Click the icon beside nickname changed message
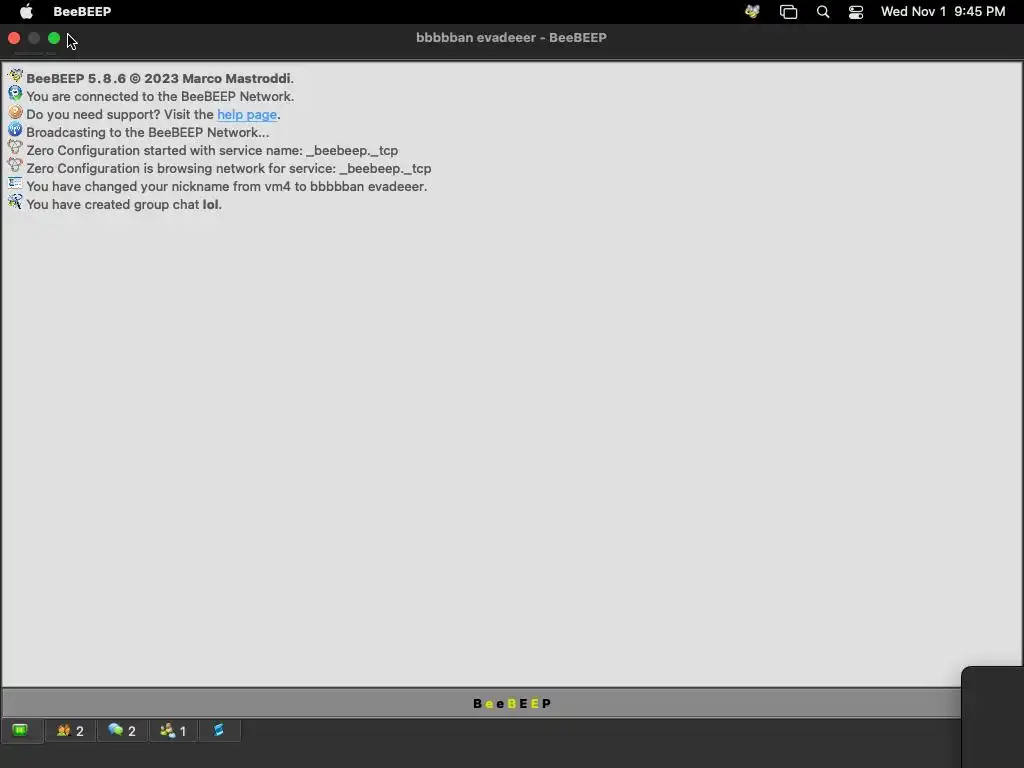The width and height of the screenshot is (1024, 768). pos(15,184)
